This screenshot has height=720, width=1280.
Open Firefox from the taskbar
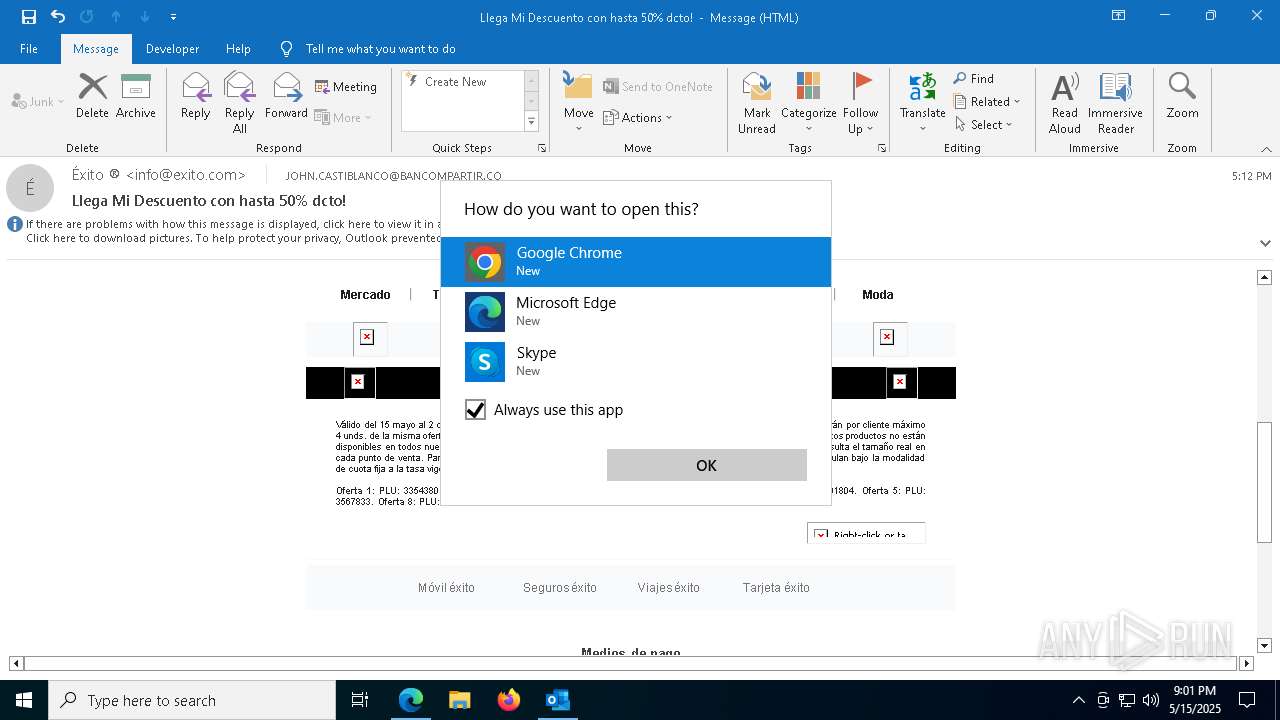coord(508,700)
